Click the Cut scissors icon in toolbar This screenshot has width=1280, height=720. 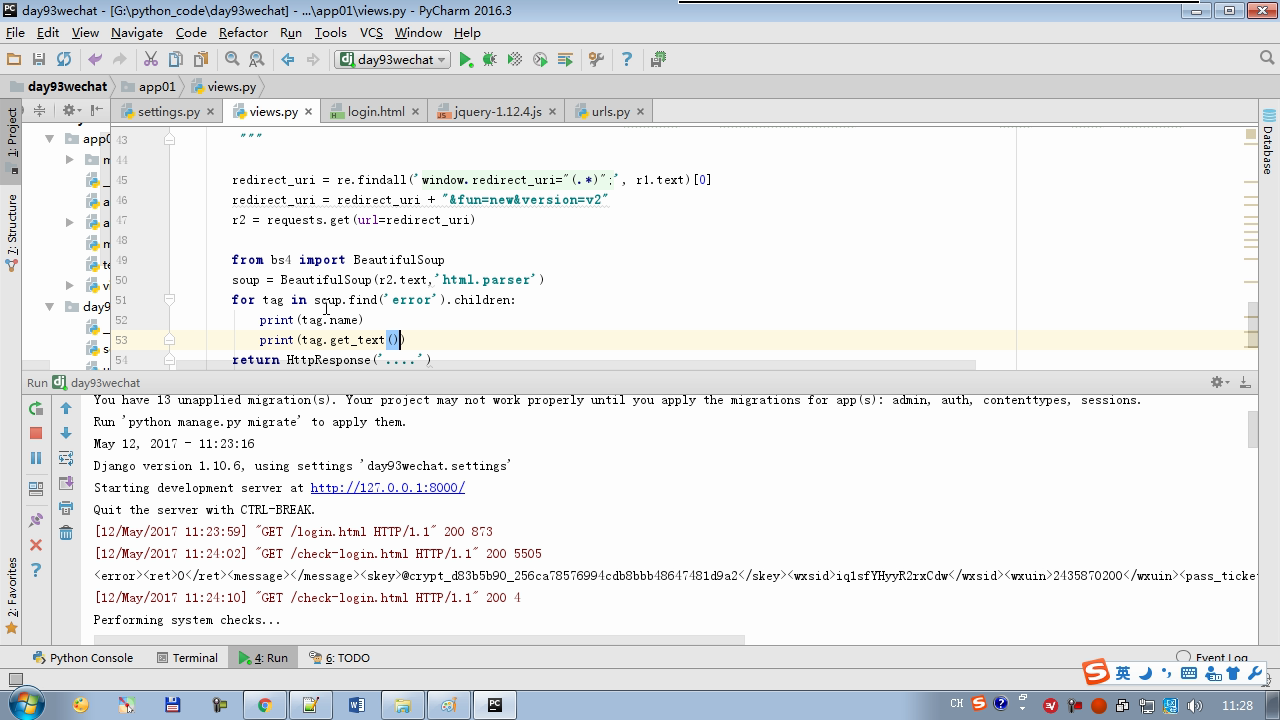pyautogui.click(x=151, y=60)
